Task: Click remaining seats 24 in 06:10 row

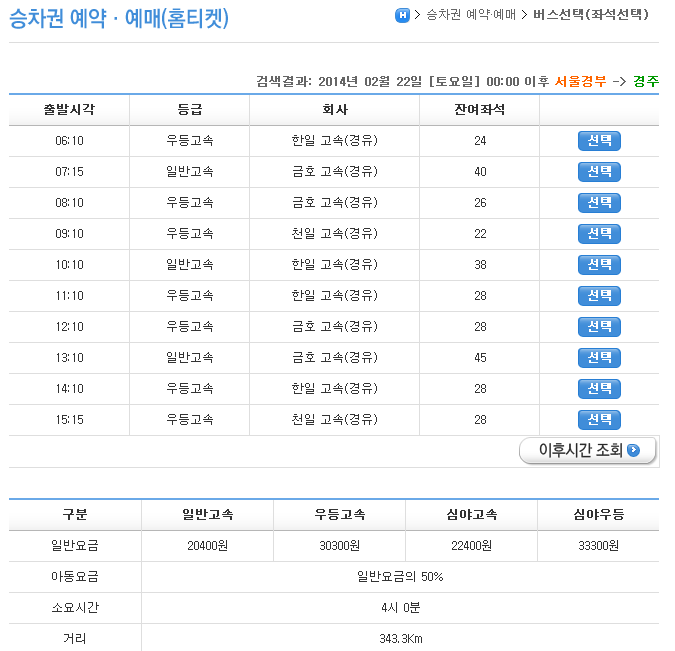Action: point(480,141)
